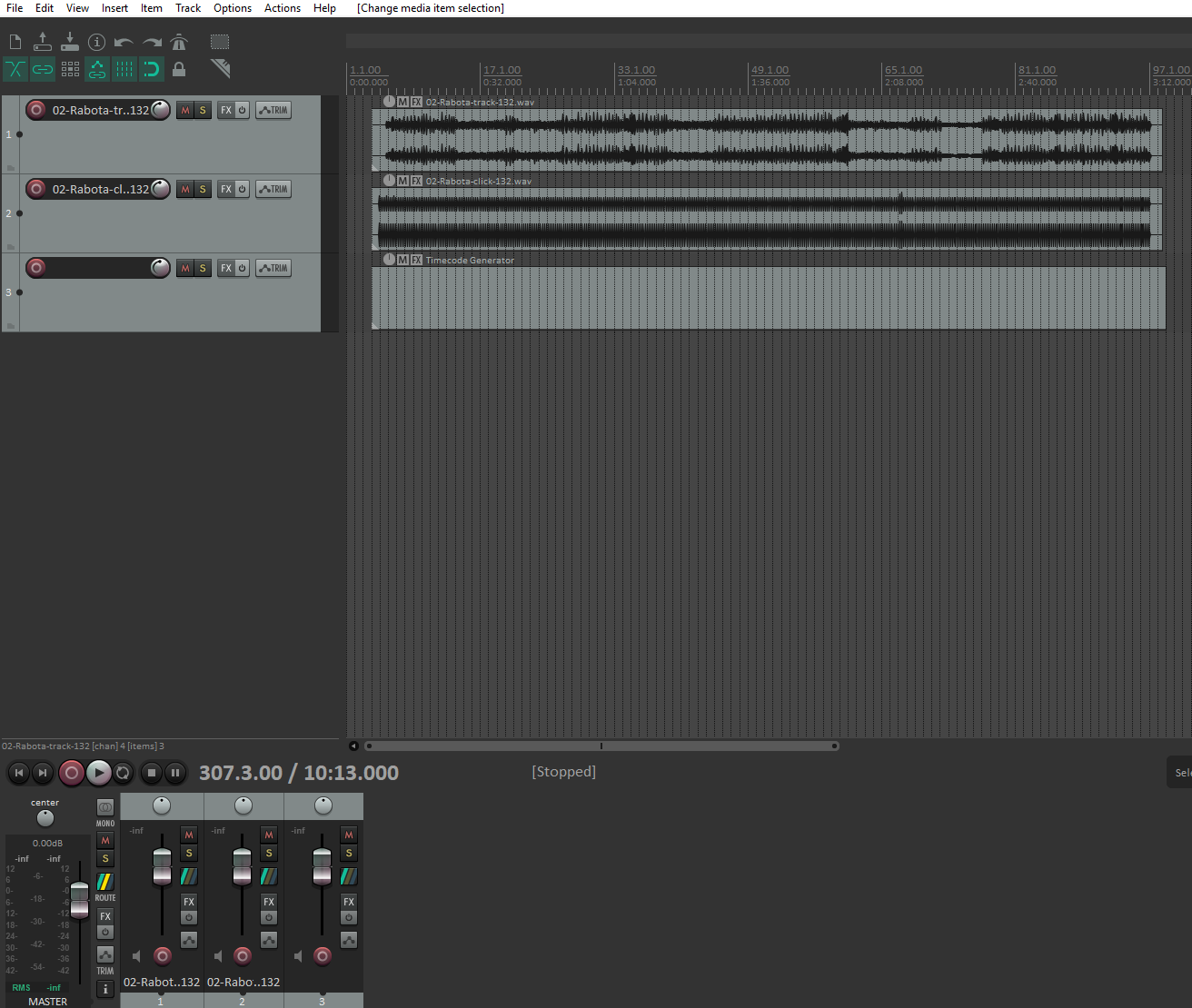Open master track info button in mixer
Image resolution: width=1192 pixels, height=1008 pixels.
[105, 989]
